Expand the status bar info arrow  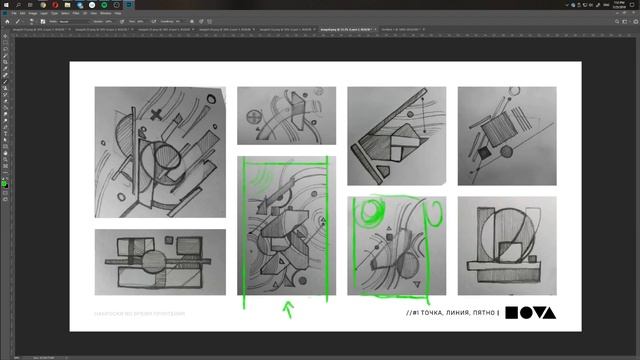66,358
